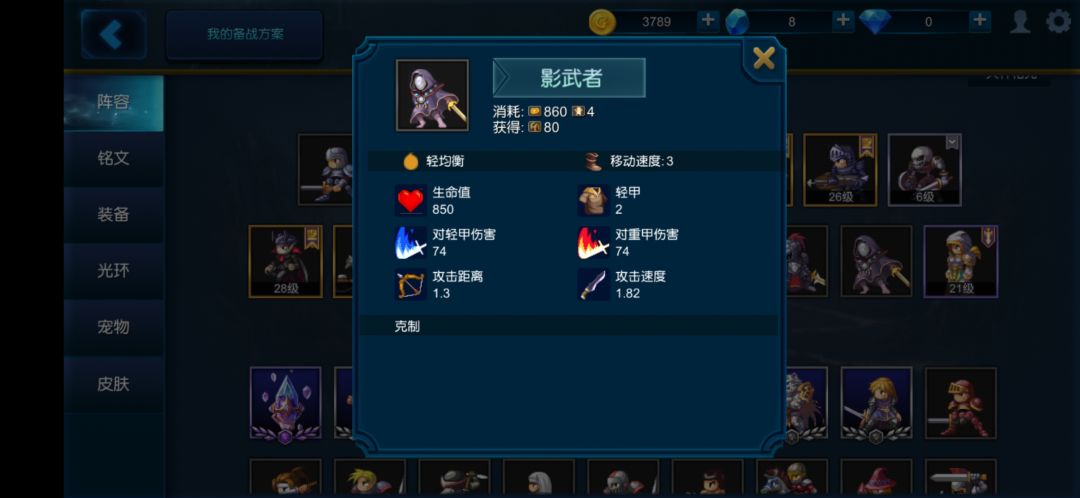
Task: Add gold coins with plus button
Action: [707, 21]
